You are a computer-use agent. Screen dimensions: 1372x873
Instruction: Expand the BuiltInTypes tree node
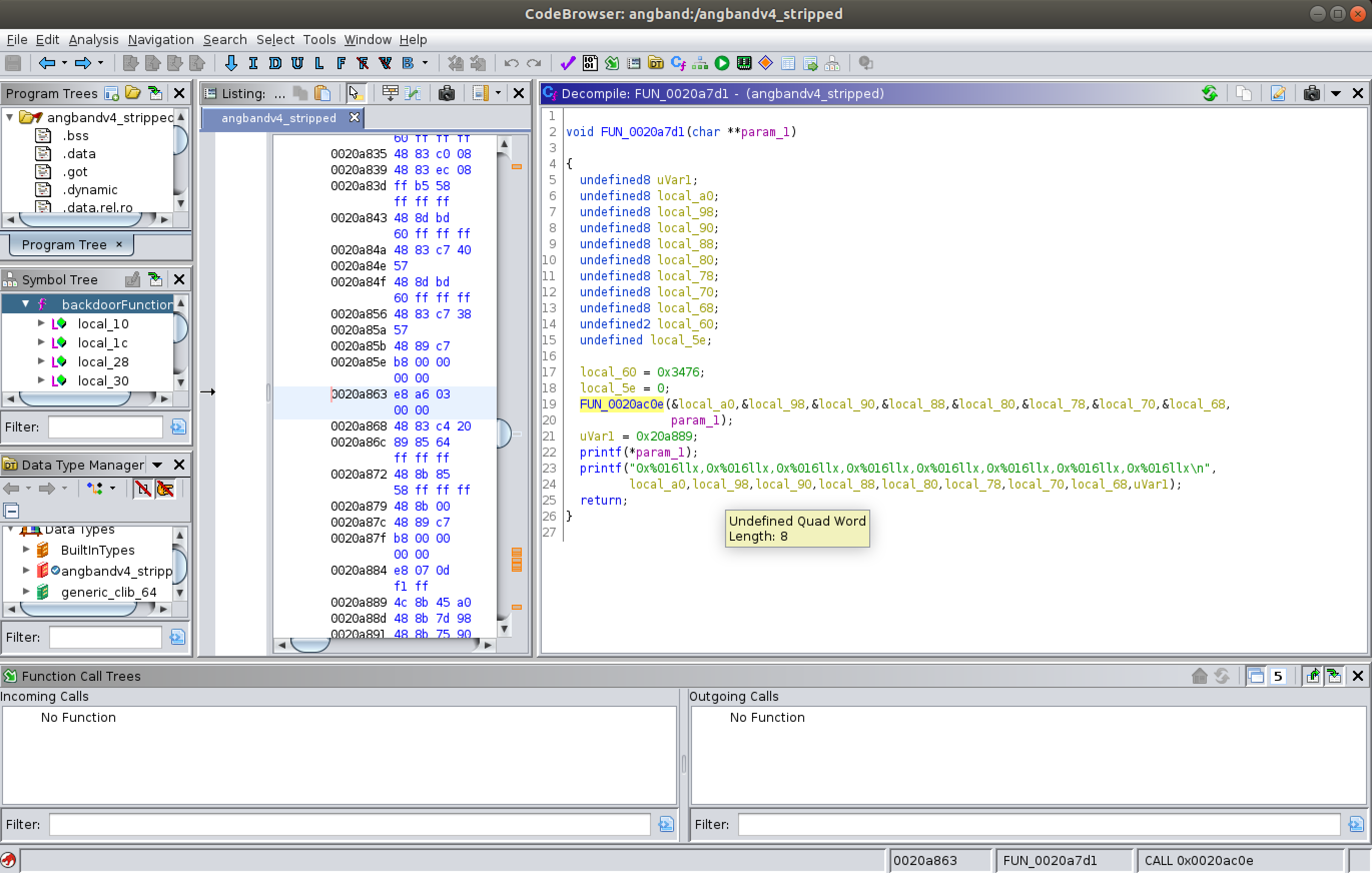point(26,550)
